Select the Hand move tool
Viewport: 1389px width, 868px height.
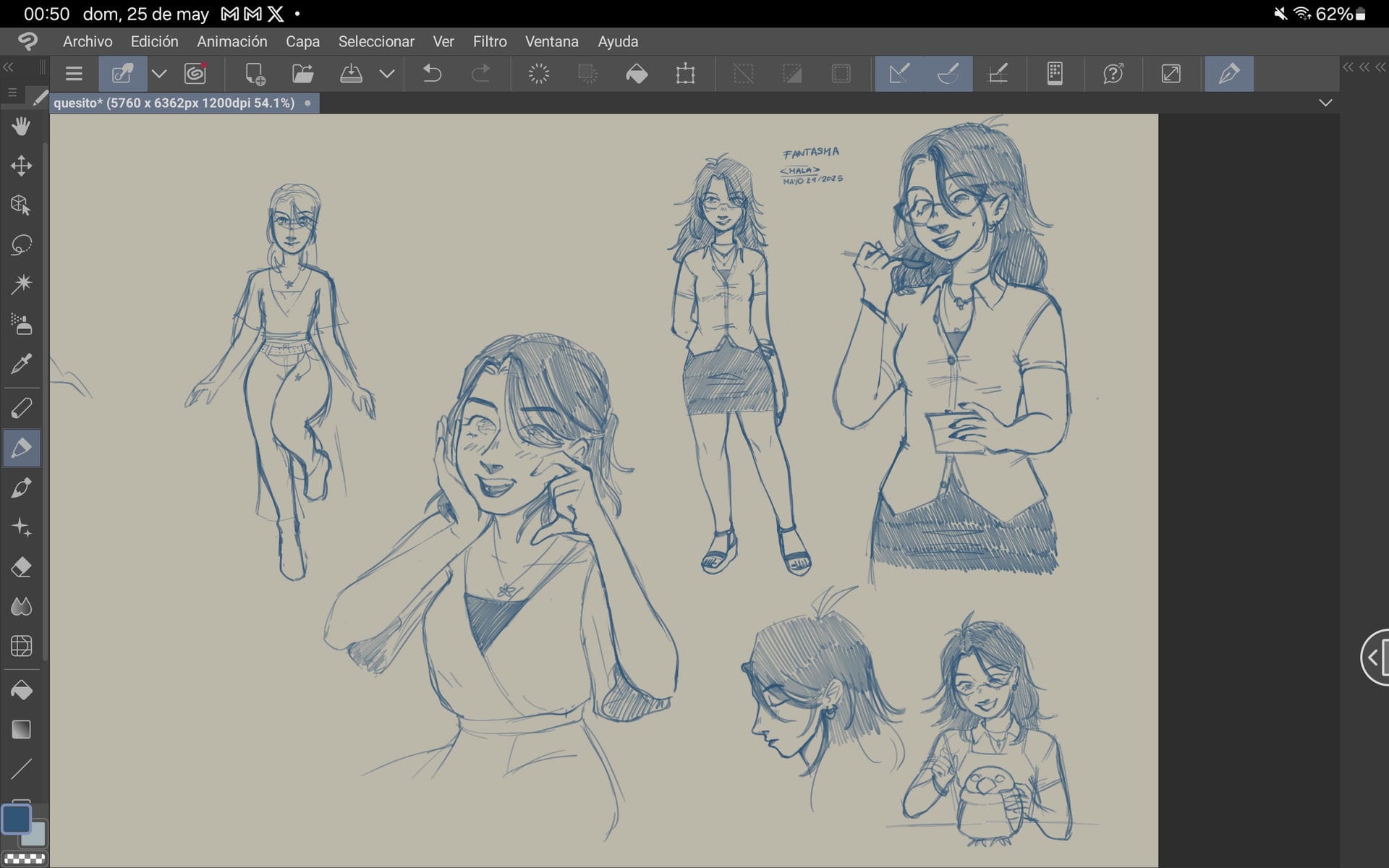click(21, 127)
